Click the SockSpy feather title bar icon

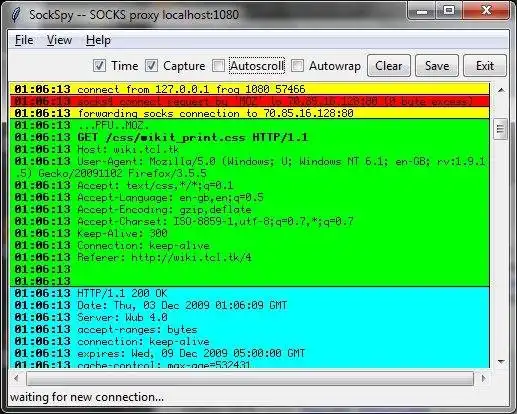point(16,15)
